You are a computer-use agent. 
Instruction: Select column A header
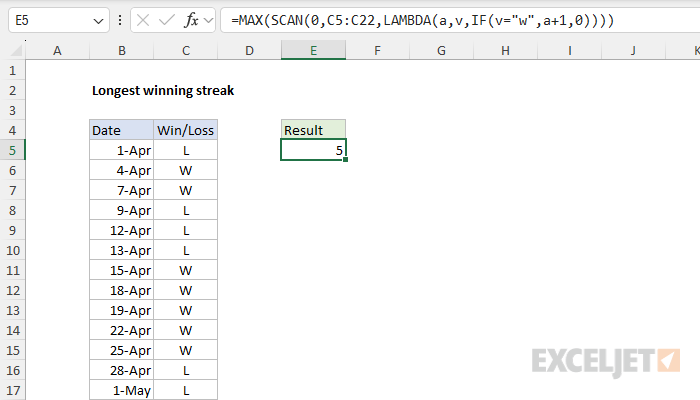click(x=57, y=50)
